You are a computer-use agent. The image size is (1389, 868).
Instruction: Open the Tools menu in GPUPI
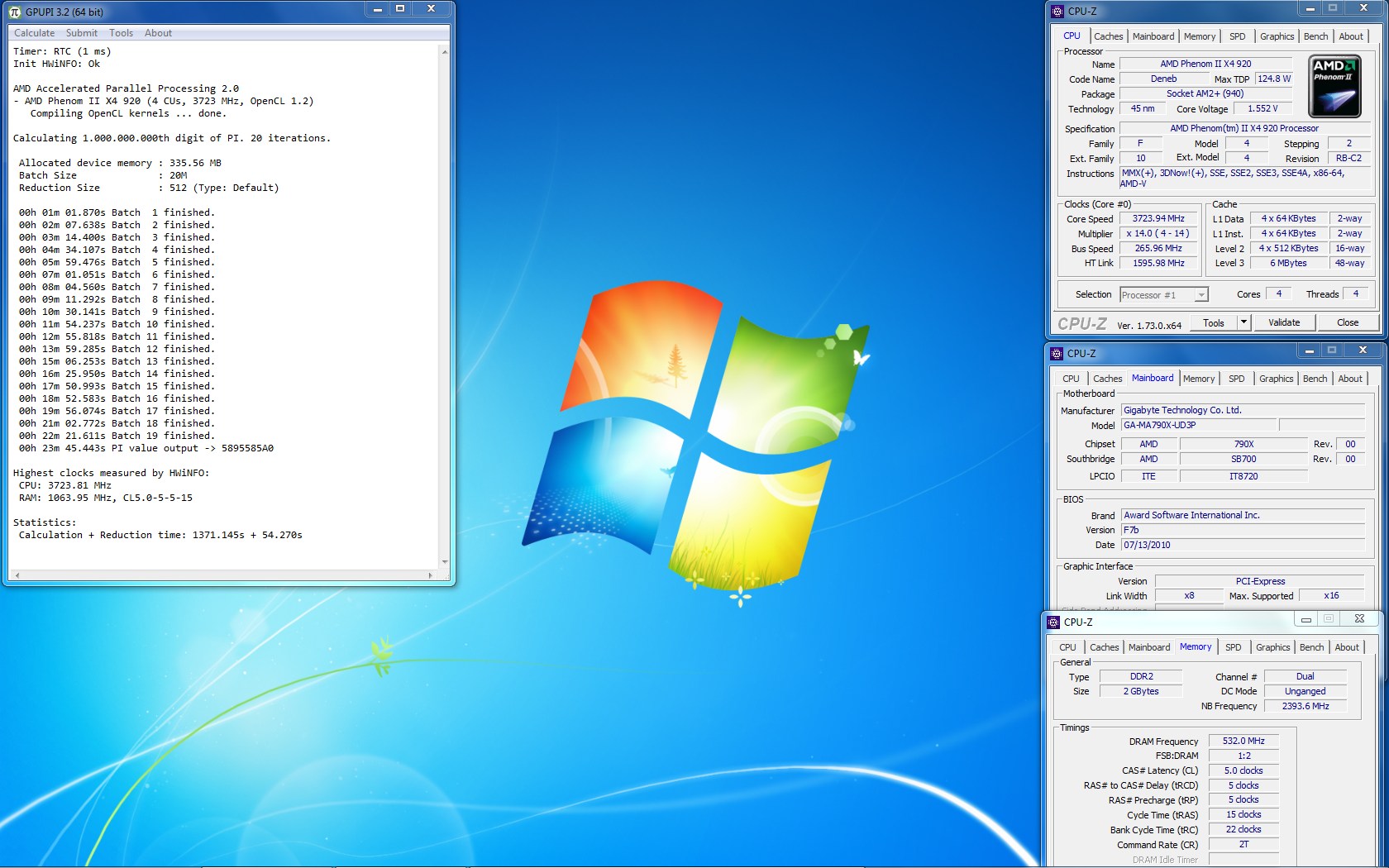[x=121, y=33]
